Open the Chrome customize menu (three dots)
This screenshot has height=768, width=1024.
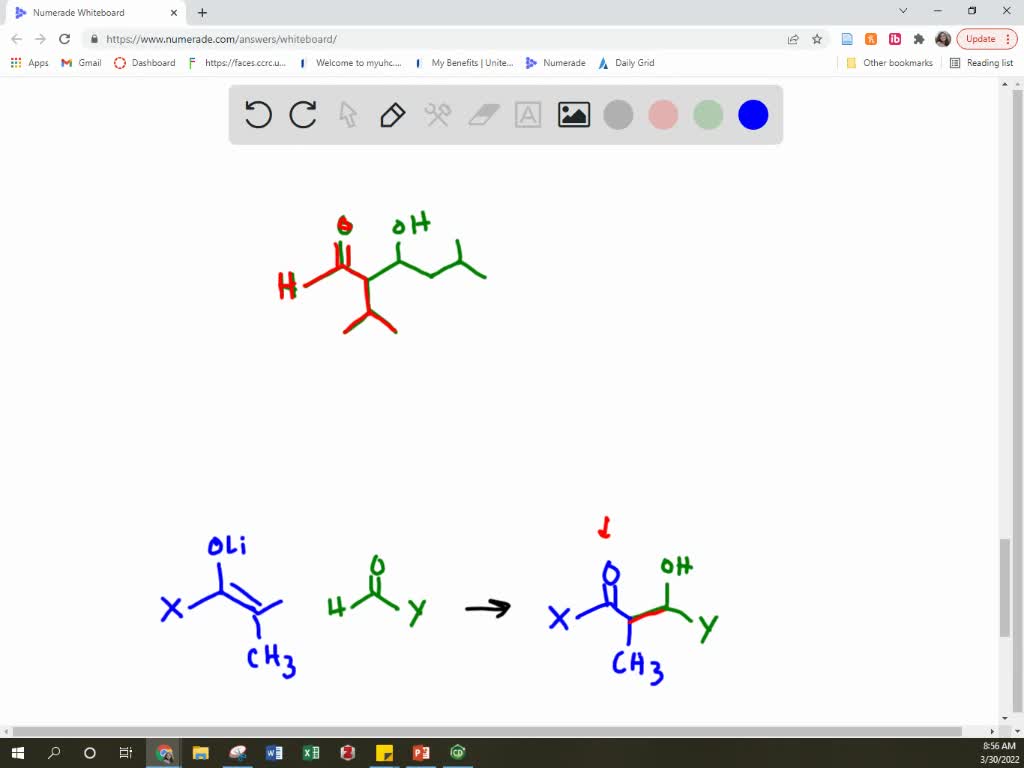click(x=1009, y=38)
